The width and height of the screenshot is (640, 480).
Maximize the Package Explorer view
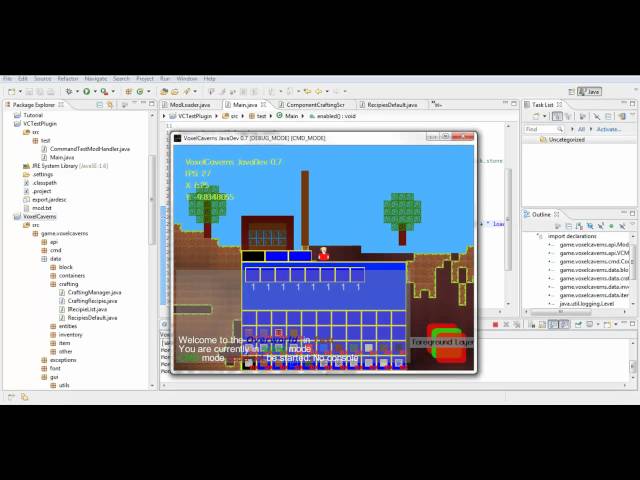click(151, 104)
